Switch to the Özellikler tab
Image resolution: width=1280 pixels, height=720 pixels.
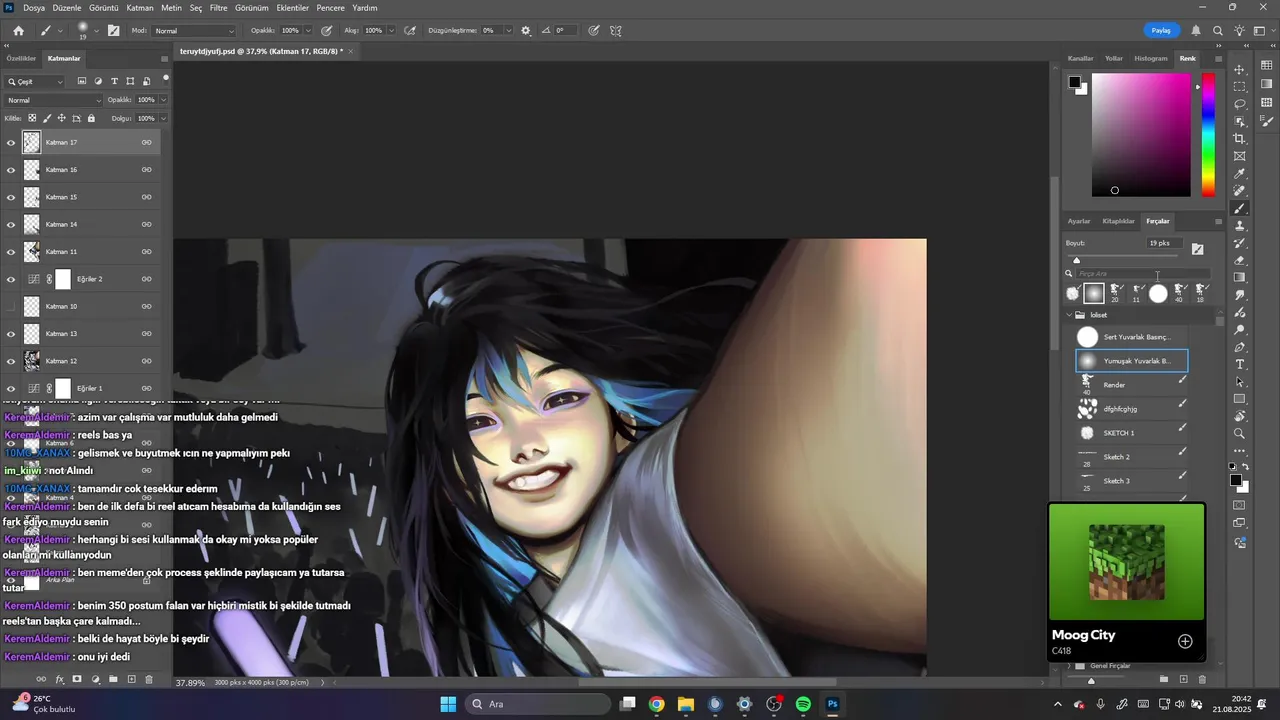[x=21, y=58]
